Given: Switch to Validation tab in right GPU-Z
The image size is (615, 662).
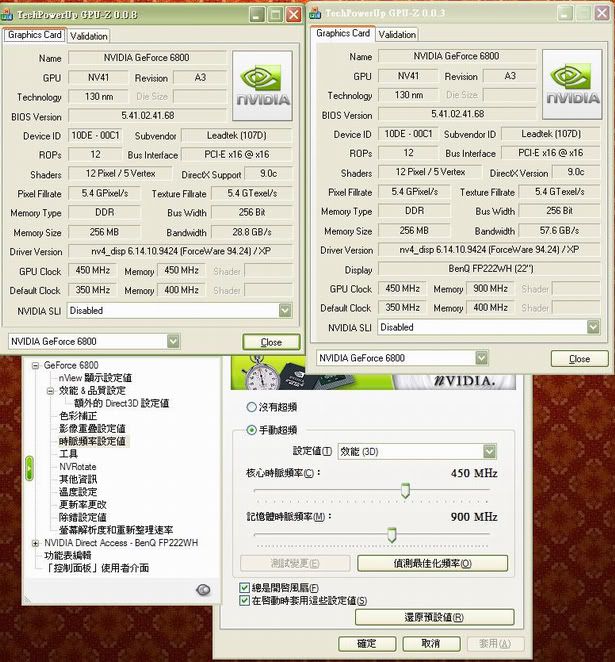Looking at the screenshot, I should (397, 35).
